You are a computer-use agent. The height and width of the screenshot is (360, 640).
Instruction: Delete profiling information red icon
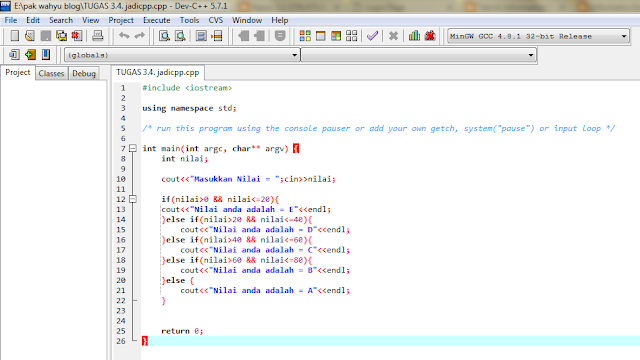[430, 36]
